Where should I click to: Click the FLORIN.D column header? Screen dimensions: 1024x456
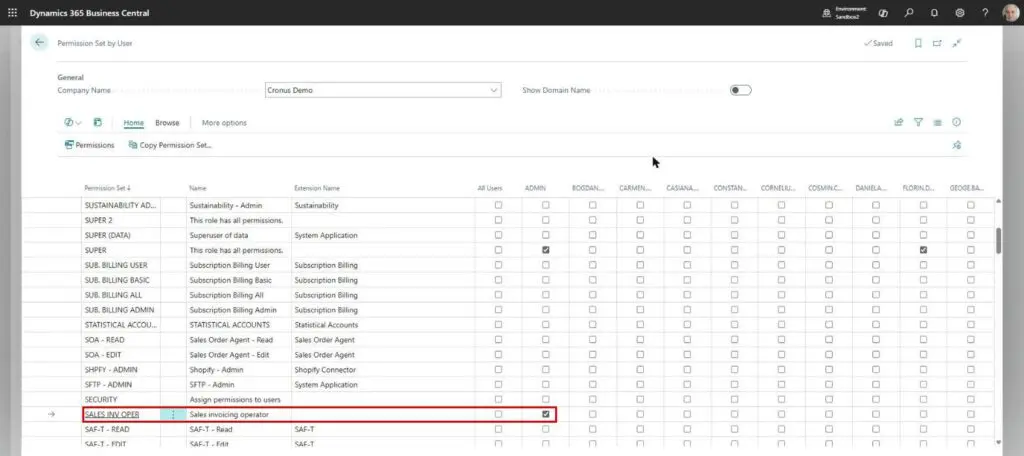(x=918, y=188)
